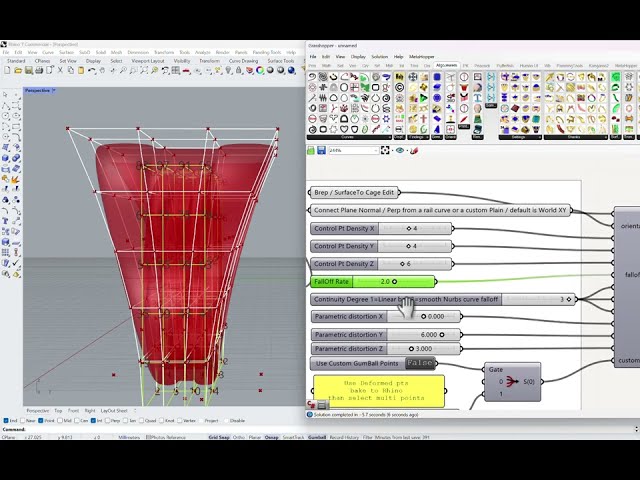Click the cross icon in Findings panel

[x=424, y=119]
